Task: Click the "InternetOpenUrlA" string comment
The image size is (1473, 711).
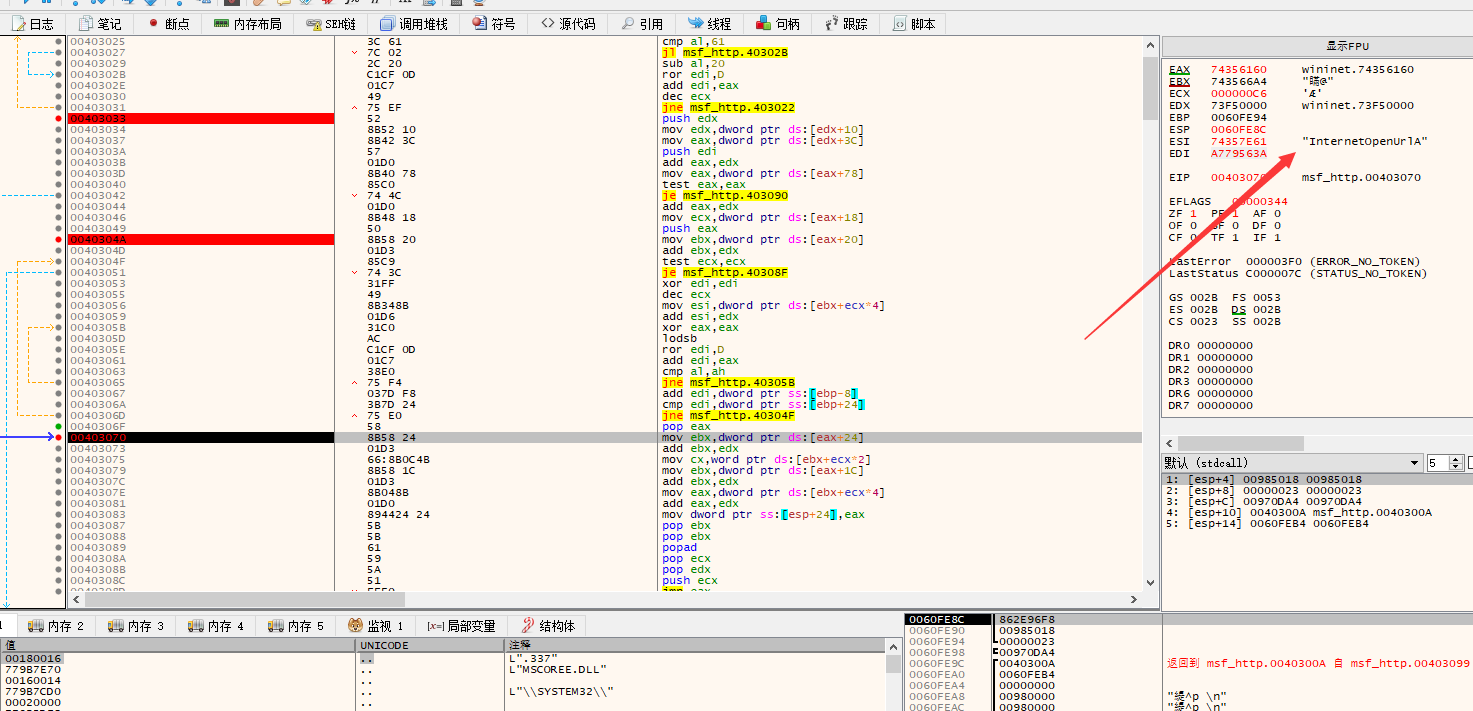Action: [1364, 142]
